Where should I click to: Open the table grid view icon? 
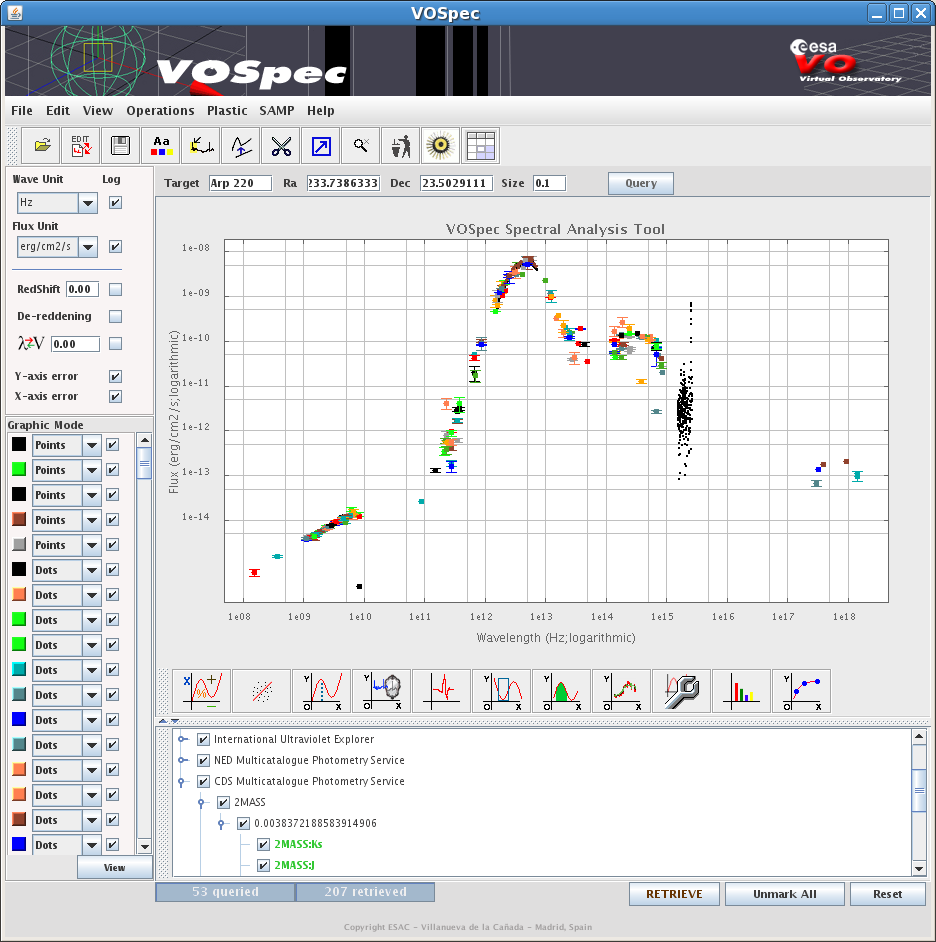pyautogui.click(x=481, y=145)
